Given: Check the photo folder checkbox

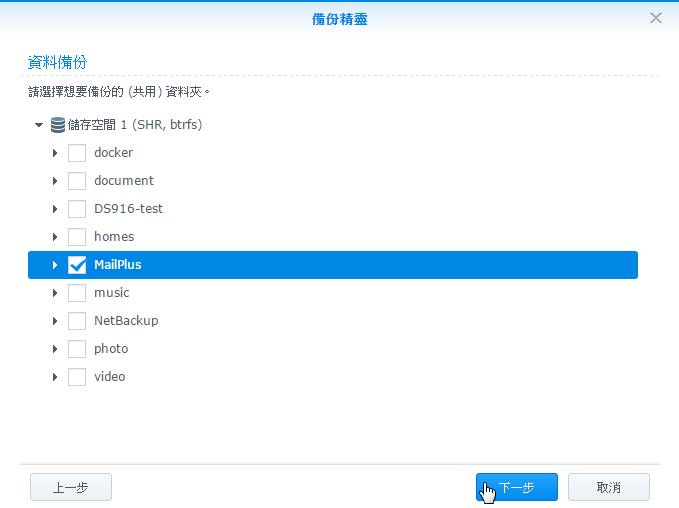Looking at the screenshot, I should click(x=77, y=349).
